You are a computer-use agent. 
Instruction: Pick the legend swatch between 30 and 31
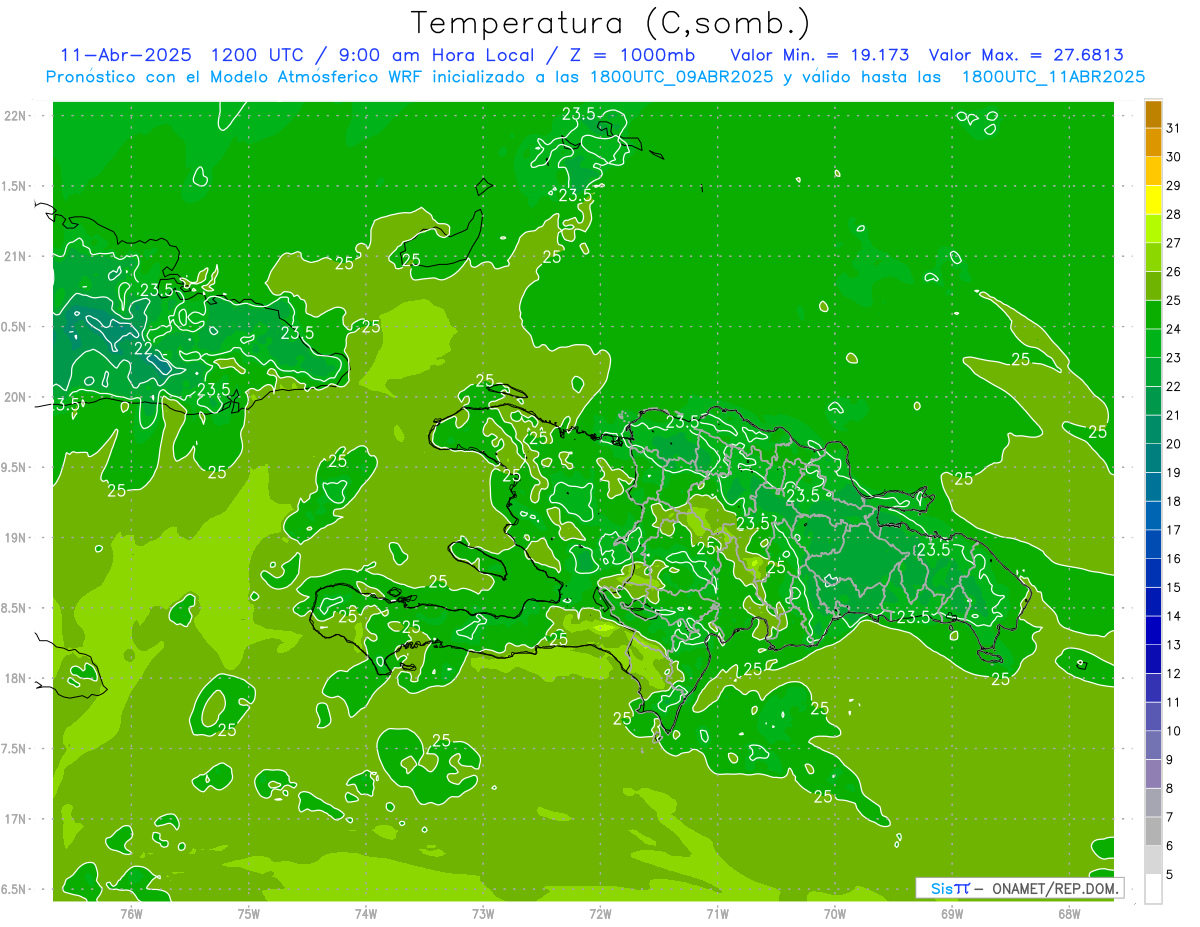tap(1153, 142)
